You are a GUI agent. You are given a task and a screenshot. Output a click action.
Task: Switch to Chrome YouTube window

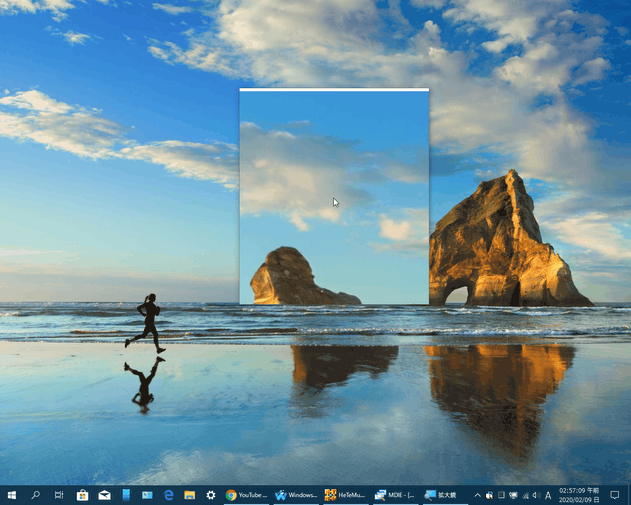pos(247,495)
